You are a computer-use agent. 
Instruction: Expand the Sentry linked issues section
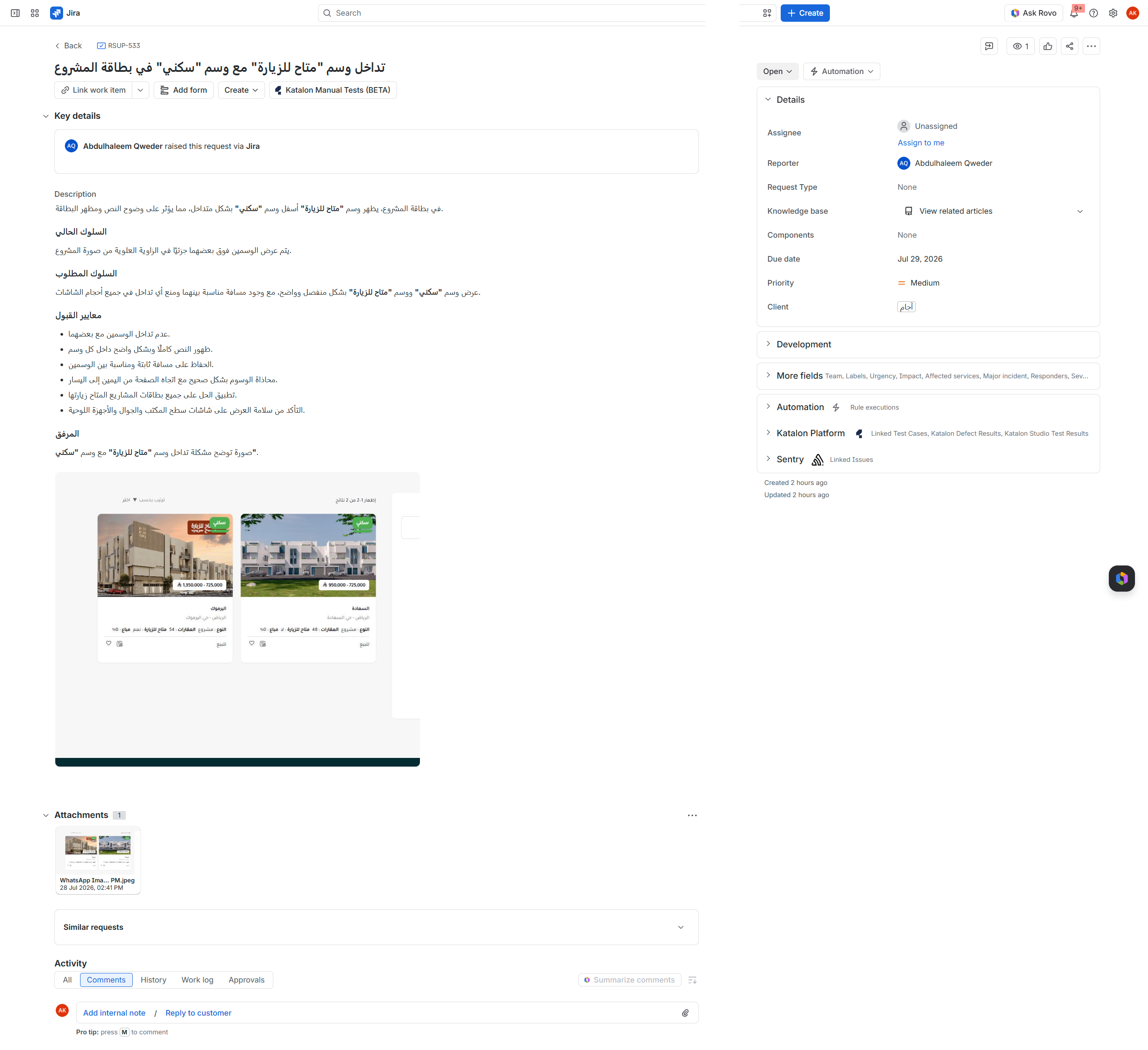(768, 459)
